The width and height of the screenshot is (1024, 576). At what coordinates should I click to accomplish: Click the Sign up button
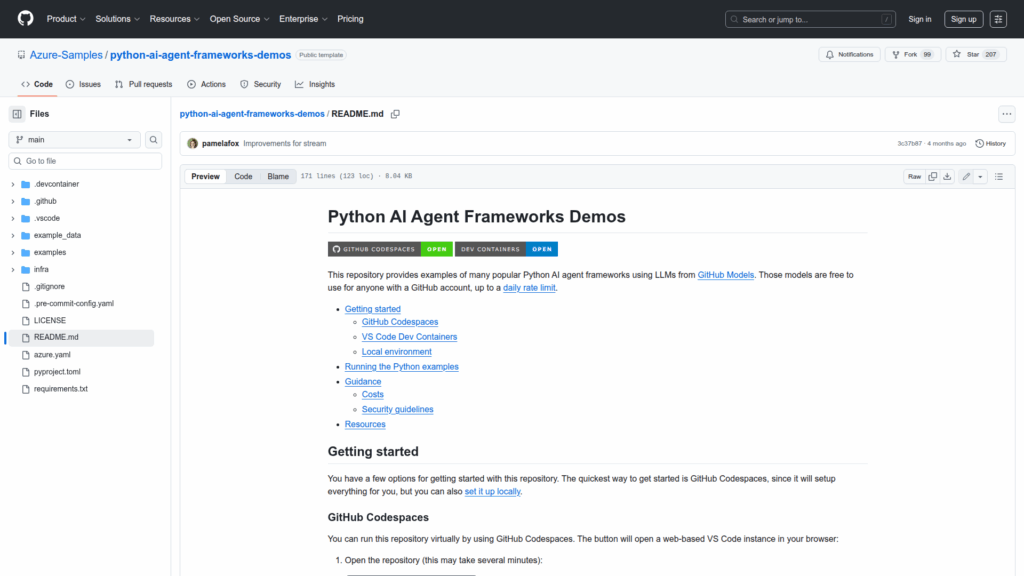963,19
